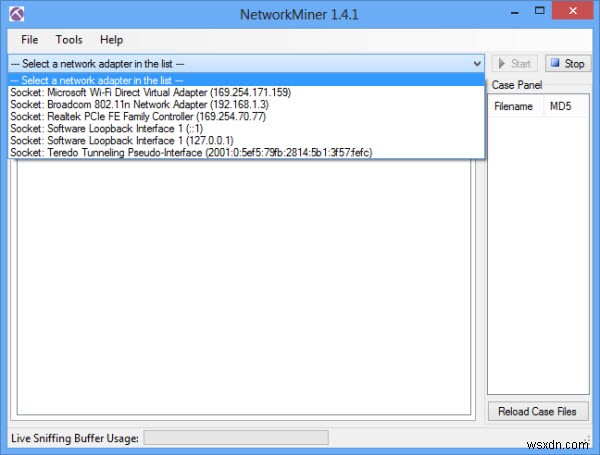Open the Tools menu
The width and height of the screenshot is (600, 455).
point(69,40)
